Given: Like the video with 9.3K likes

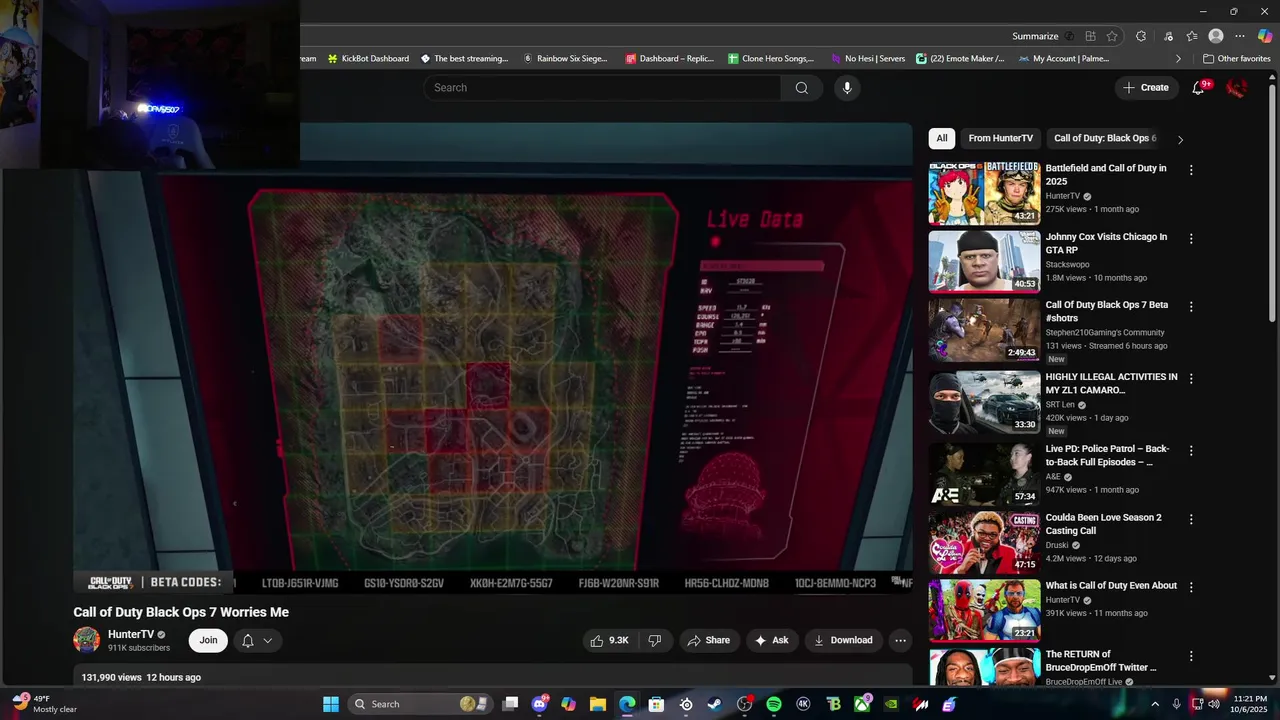Looking at the screenshot, I should click(x=609, y=640).
